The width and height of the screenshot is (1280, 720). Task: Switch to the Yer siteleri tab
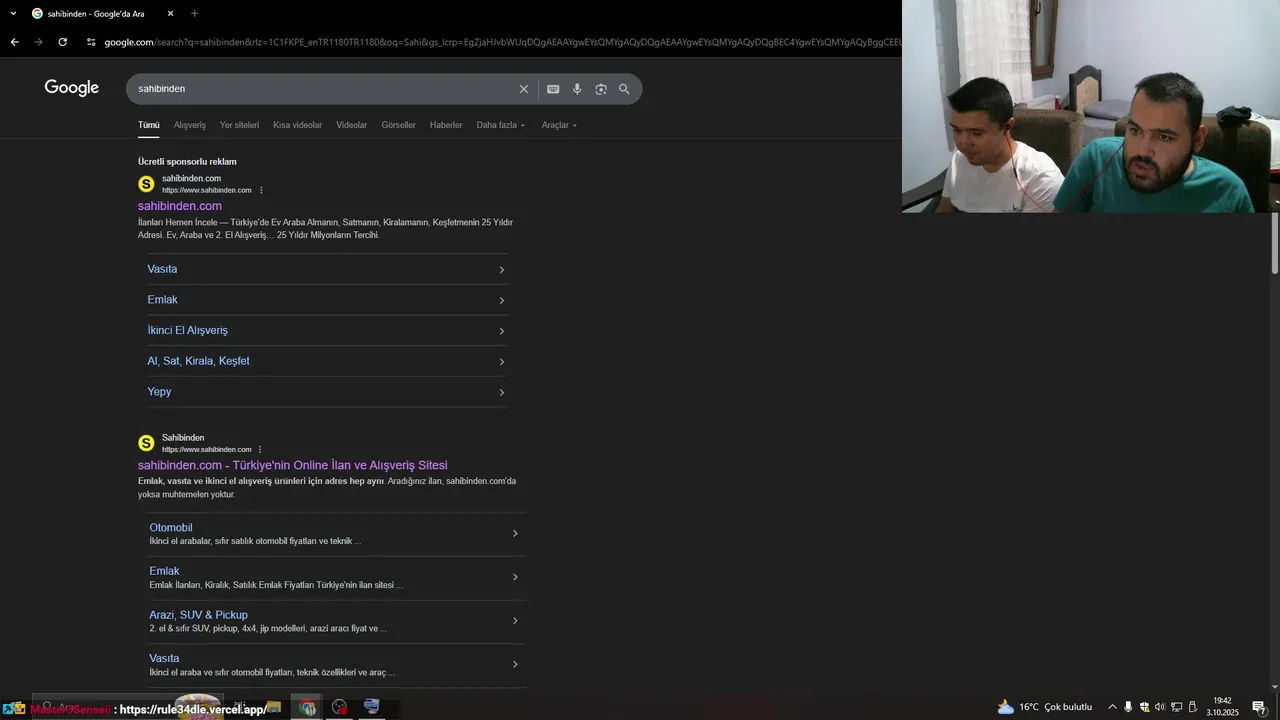pos(239,125)
